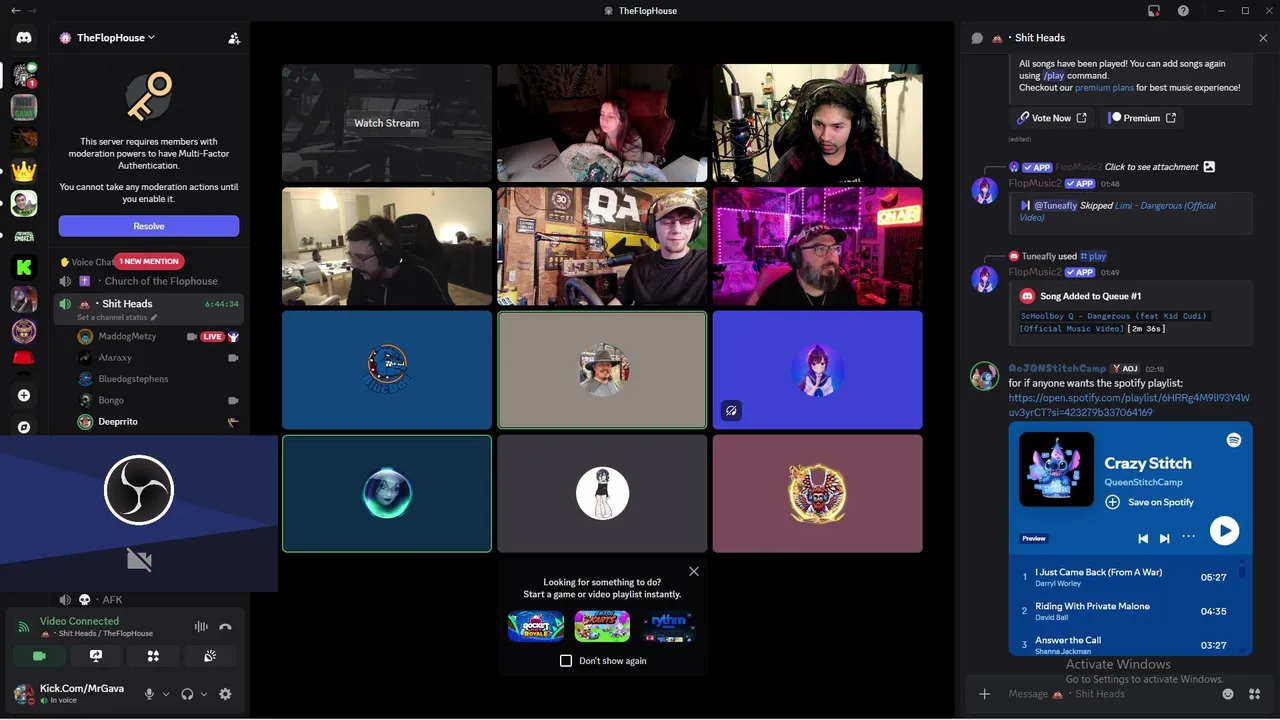Image resolution: width=1280 pixels, height=720 pixels.
Task: Toggle the crossed-out camera on OBS preview
Action: click(139, 560)
